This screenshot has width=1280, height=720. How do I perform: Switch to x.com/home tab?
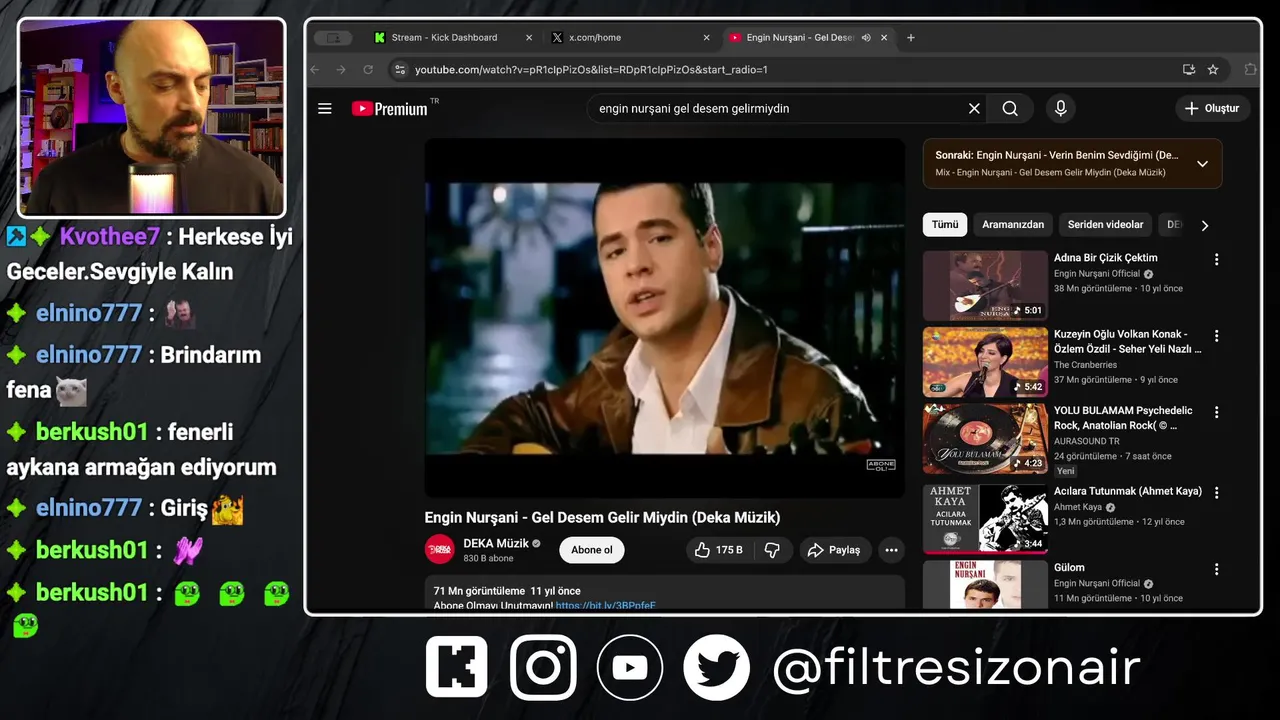595,37
